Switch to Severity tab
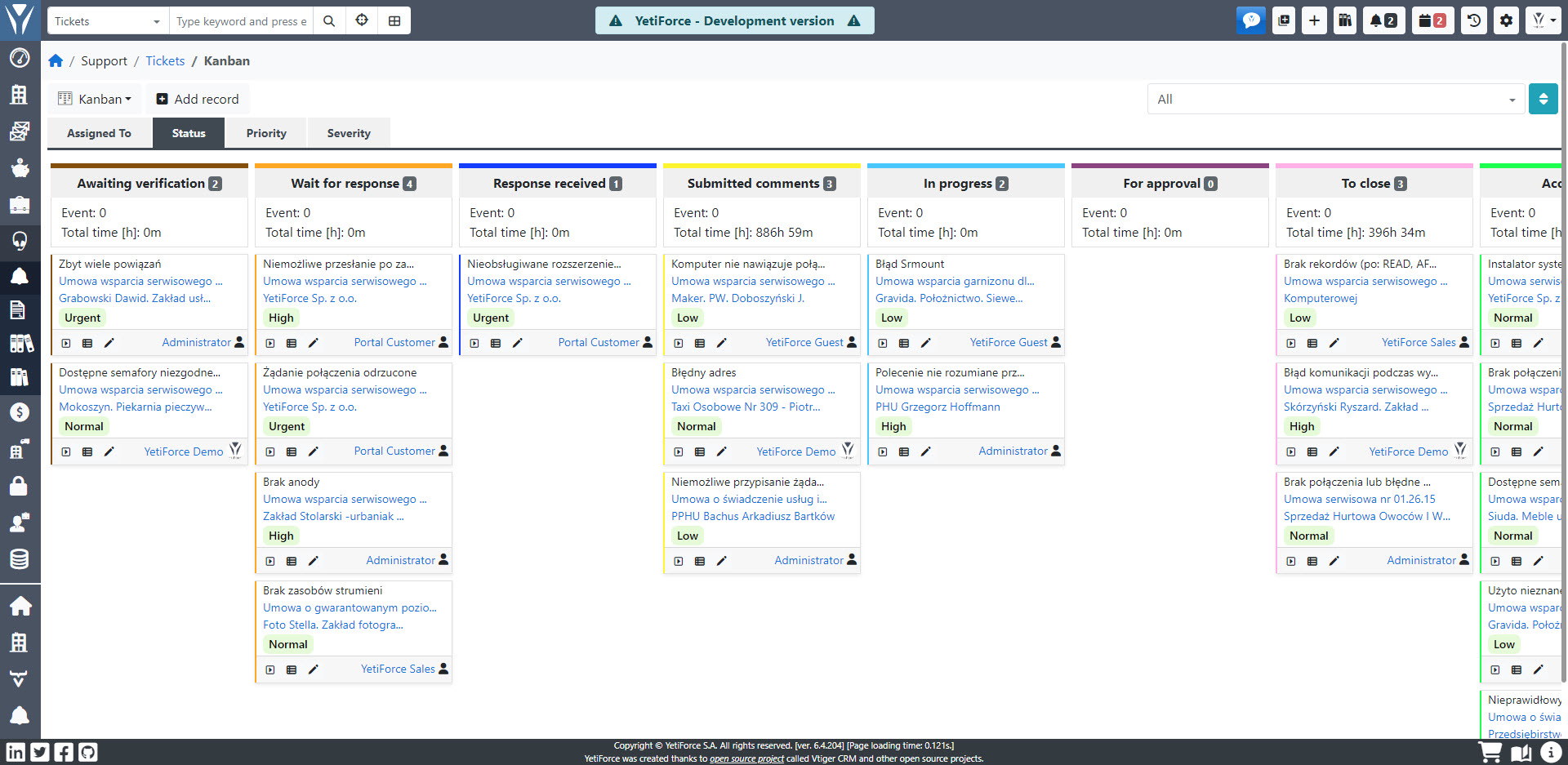 pyautogui.click(x=349, y=133)
